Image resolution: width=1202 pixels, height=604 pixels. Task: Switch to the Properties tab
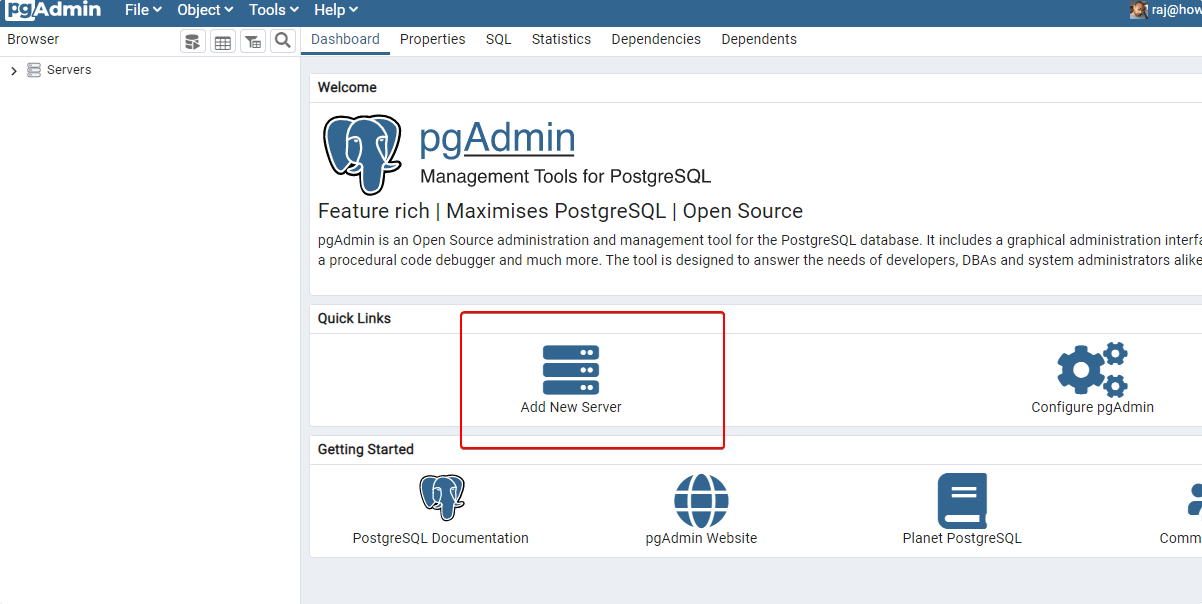coord(433,40)
